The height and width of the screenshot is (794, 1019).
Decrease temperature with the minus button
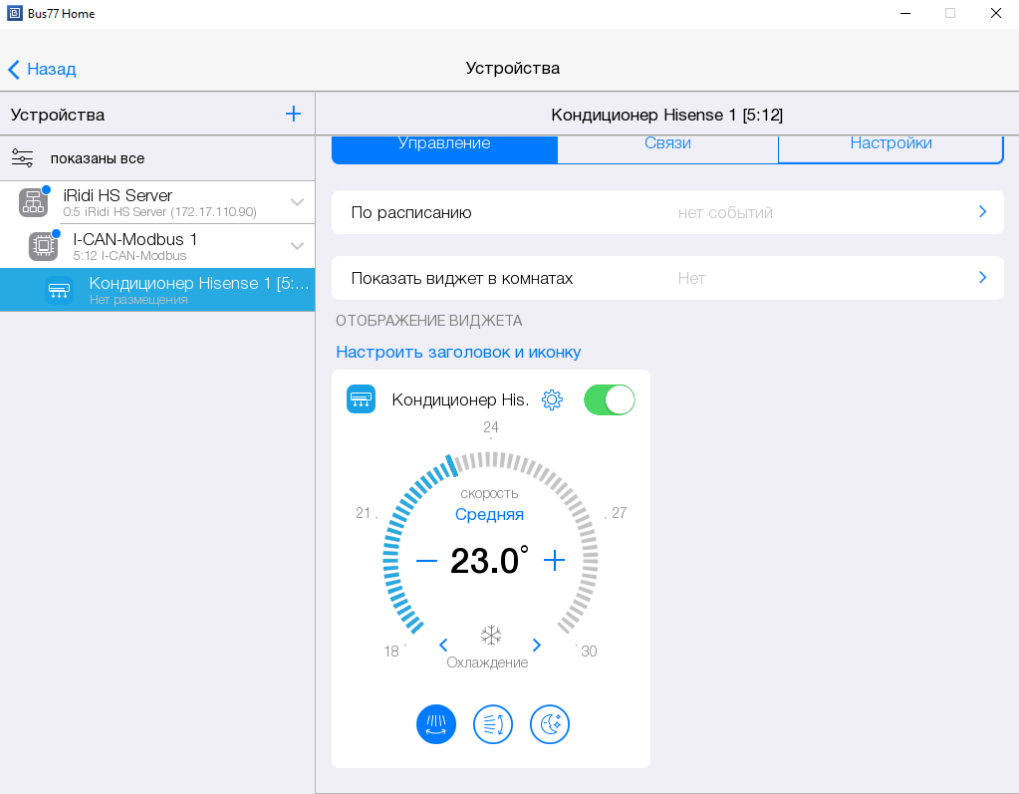tap(426, 560)
